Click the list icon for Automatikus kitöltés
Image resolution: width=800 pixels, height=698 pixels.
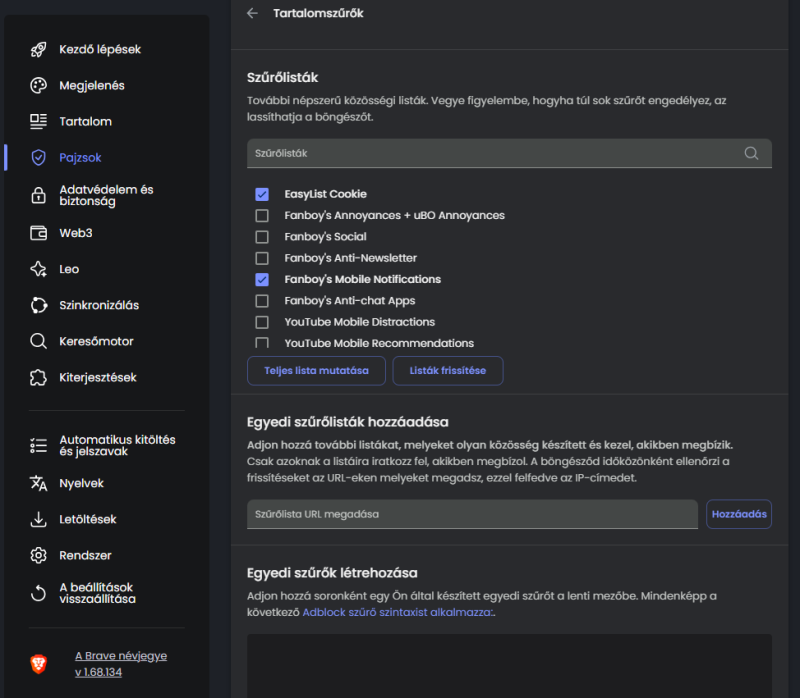[38, 445]
